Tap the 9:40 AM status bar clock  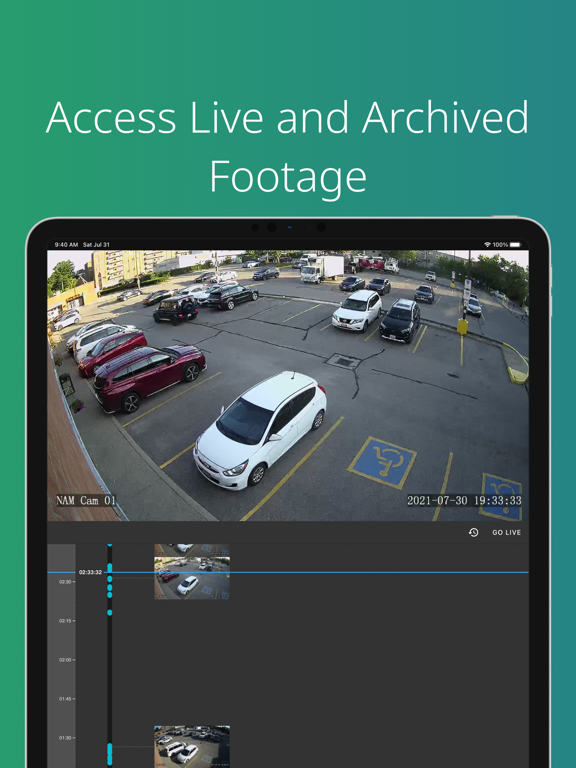[67, 244]
